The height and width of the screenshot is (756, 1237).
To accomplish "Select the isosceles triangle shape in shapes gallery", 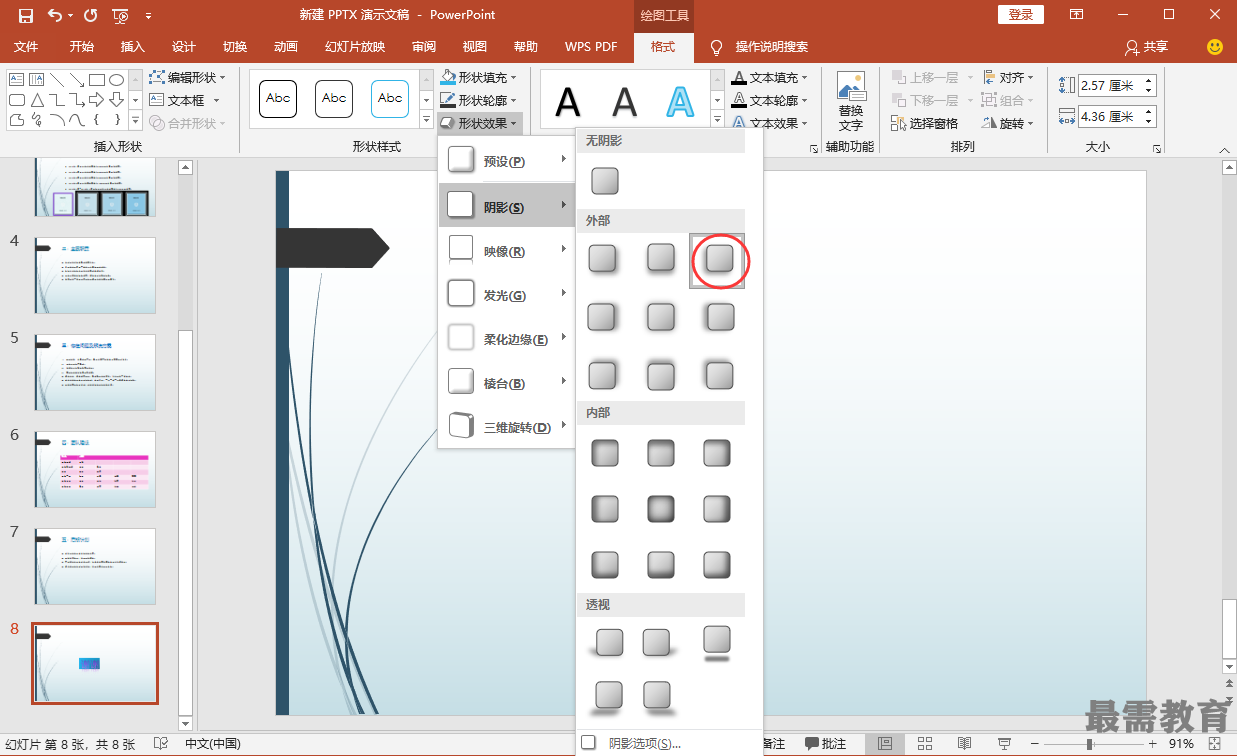I will click(37, 100).
